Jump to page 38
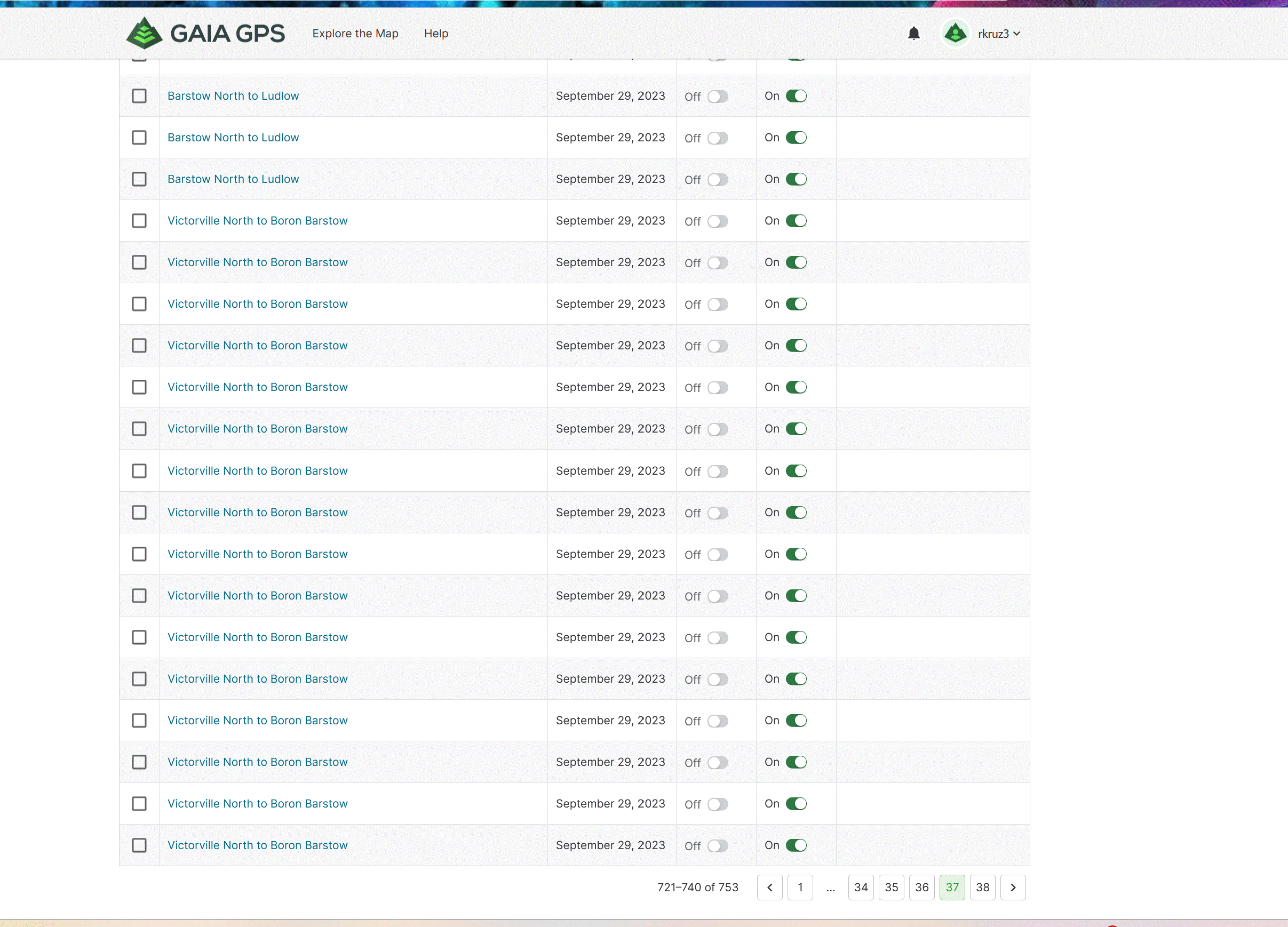This screenshot has height=927, width=1288. [982, 886]
